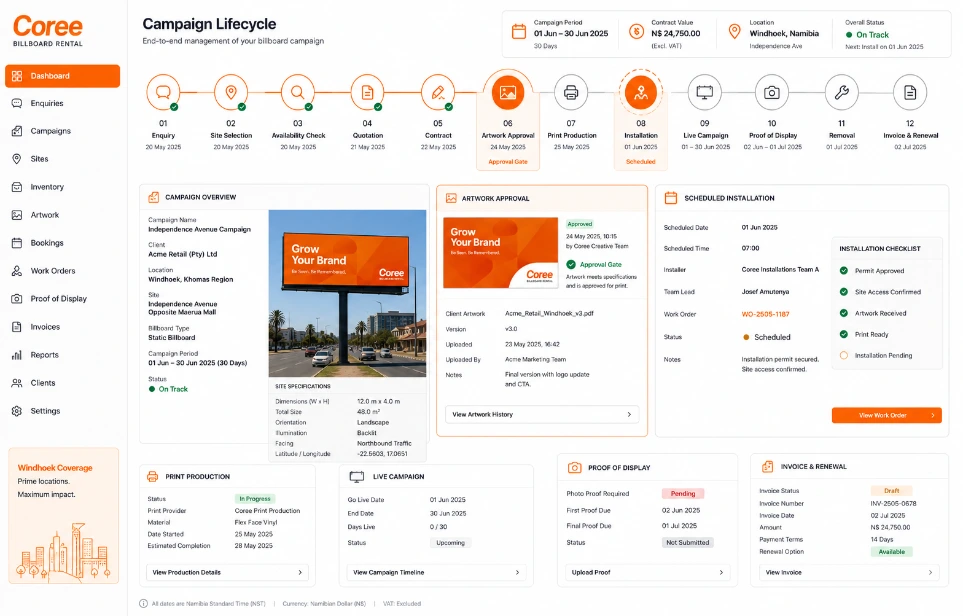963x616 pixels.
Task: Click the Scheduled Installation calendar icon
Action: [x=671, y=198]
